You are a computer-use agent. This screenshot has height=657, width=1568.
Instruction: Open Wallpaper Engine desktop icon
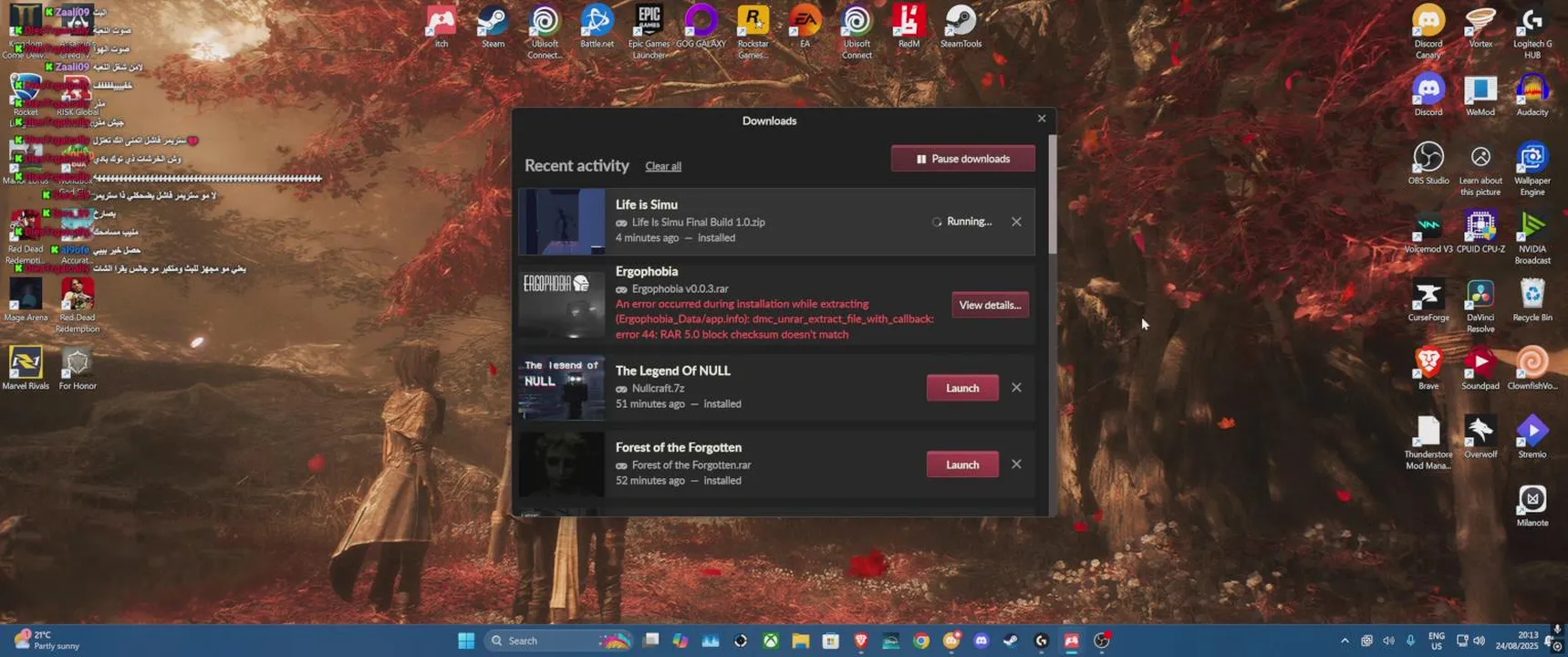coord(1532,169)
